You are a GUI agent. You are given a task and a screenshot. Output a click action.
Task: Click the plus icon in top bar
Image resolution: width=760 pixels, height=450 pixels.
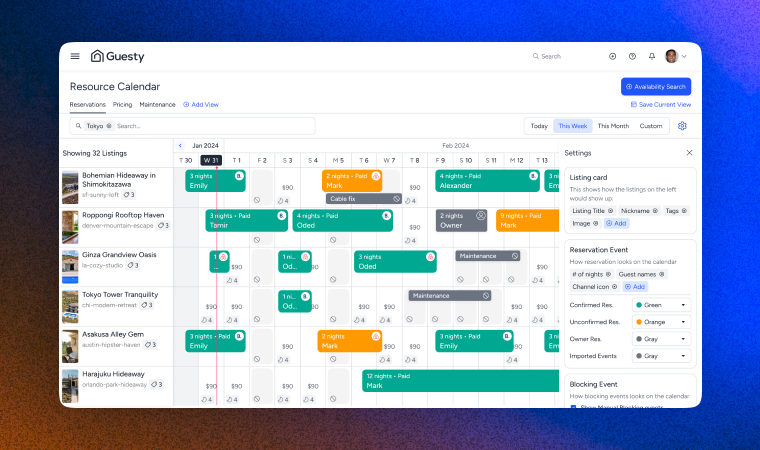pyautogui.click(x=612, y=56)
